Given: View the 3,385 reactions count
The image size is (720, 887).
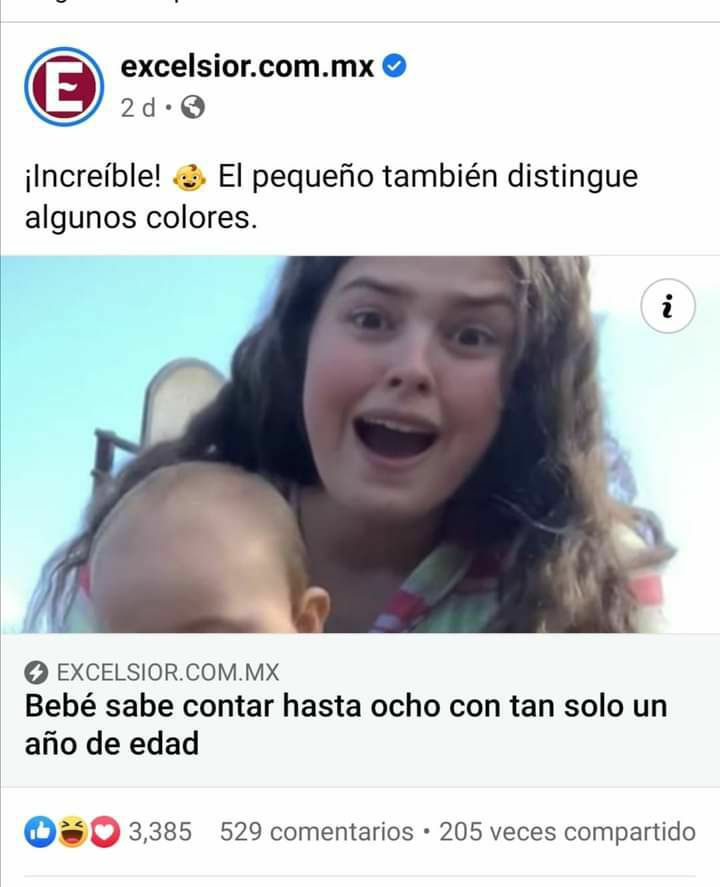Looking at the screenshot, I should tap(160, 832).
